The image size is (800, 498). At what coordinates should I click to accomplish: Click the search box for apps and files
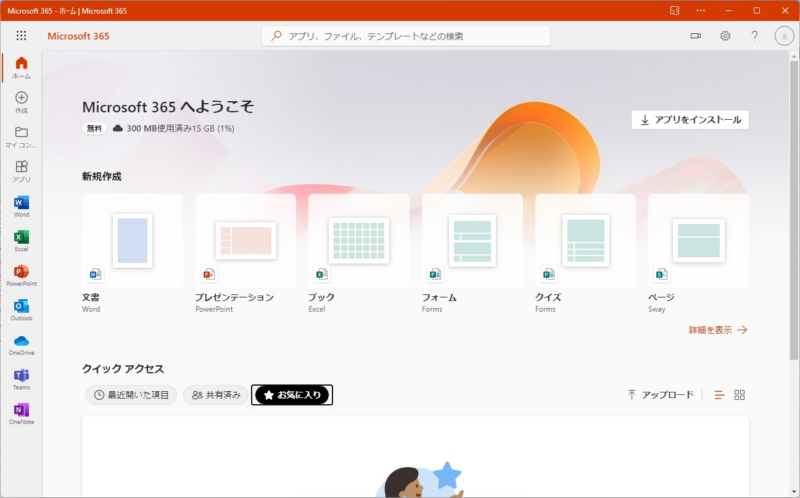(406, 36)
